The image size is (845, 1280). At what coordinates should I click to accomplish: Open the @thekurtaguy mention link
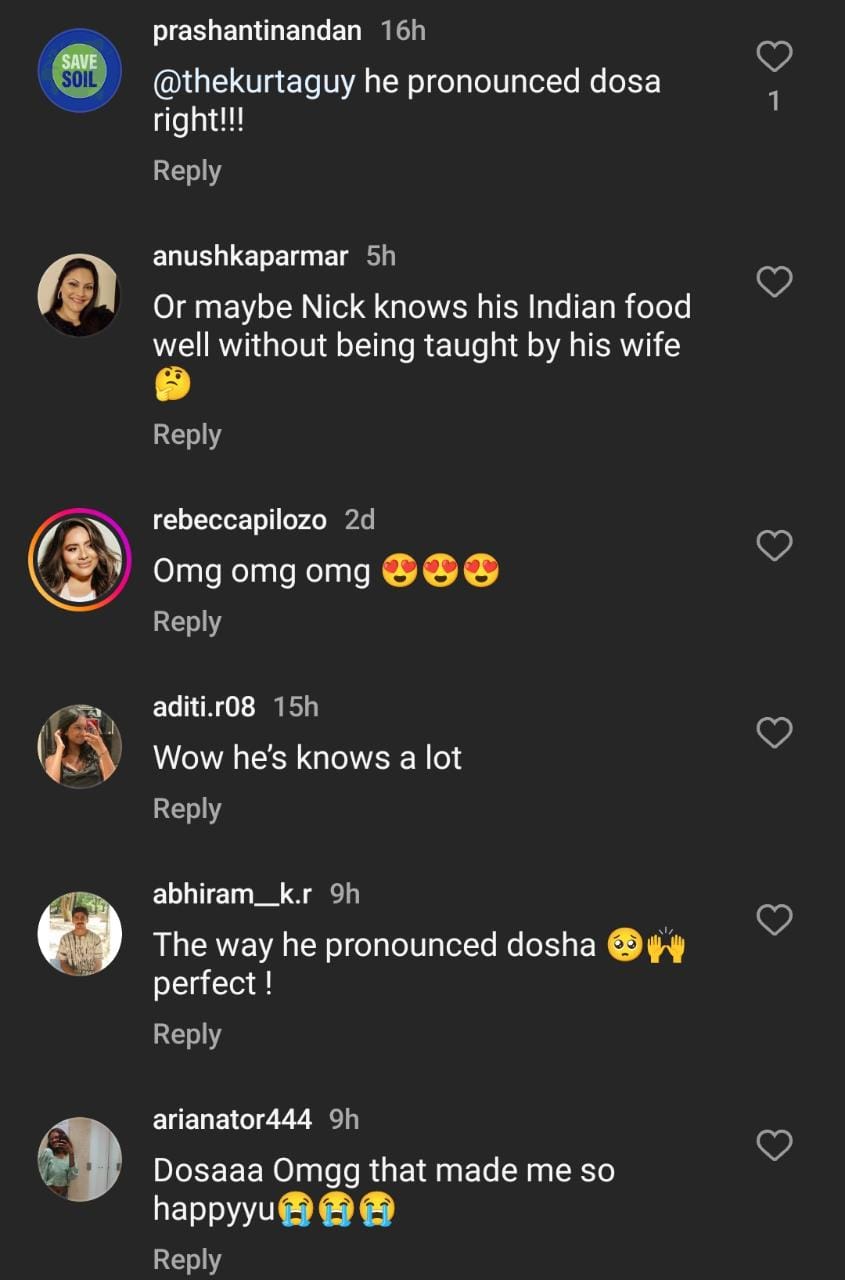pos(254,82)
